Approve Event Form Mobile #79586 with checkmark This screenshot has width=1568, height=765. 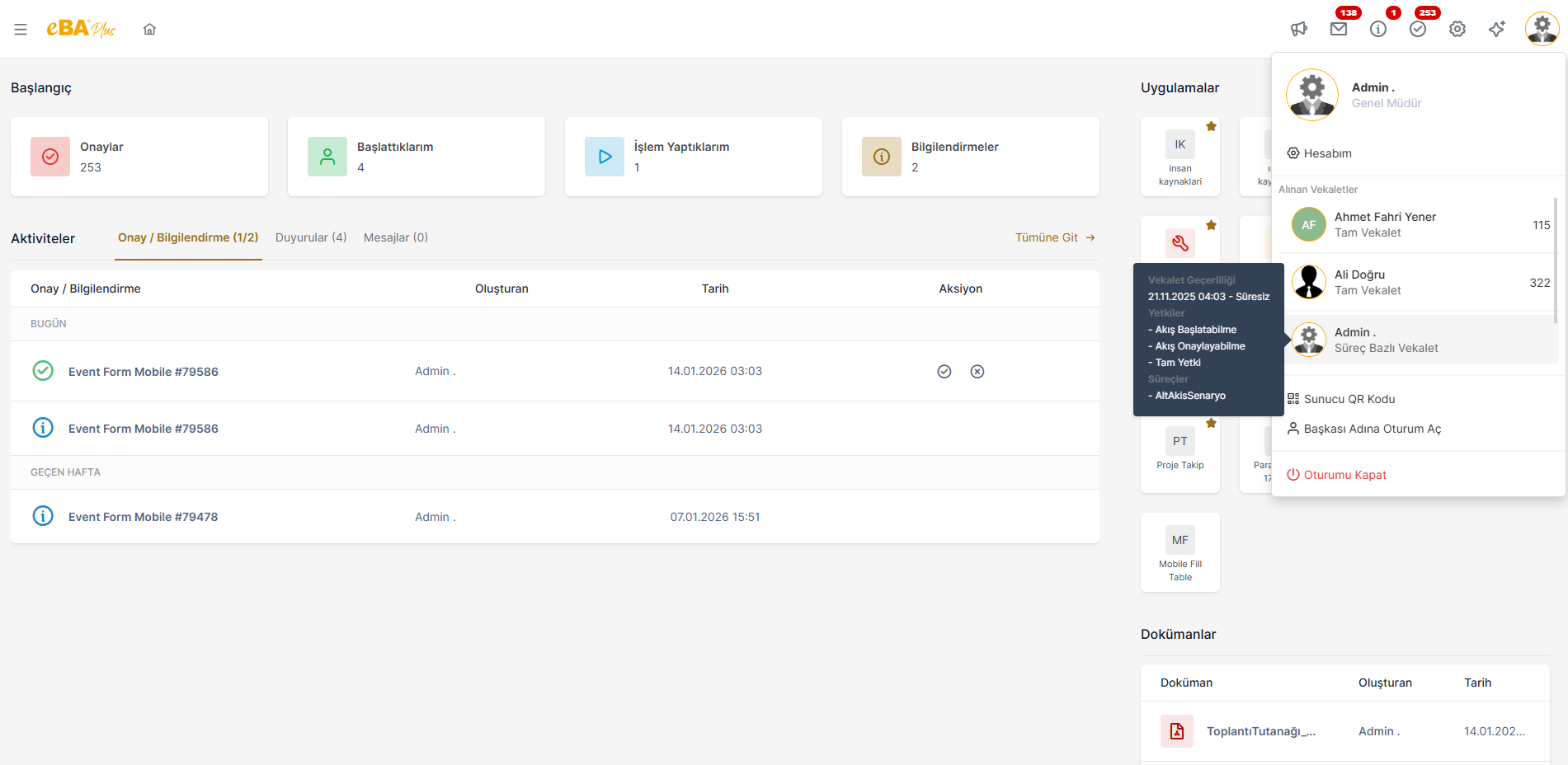944,372
